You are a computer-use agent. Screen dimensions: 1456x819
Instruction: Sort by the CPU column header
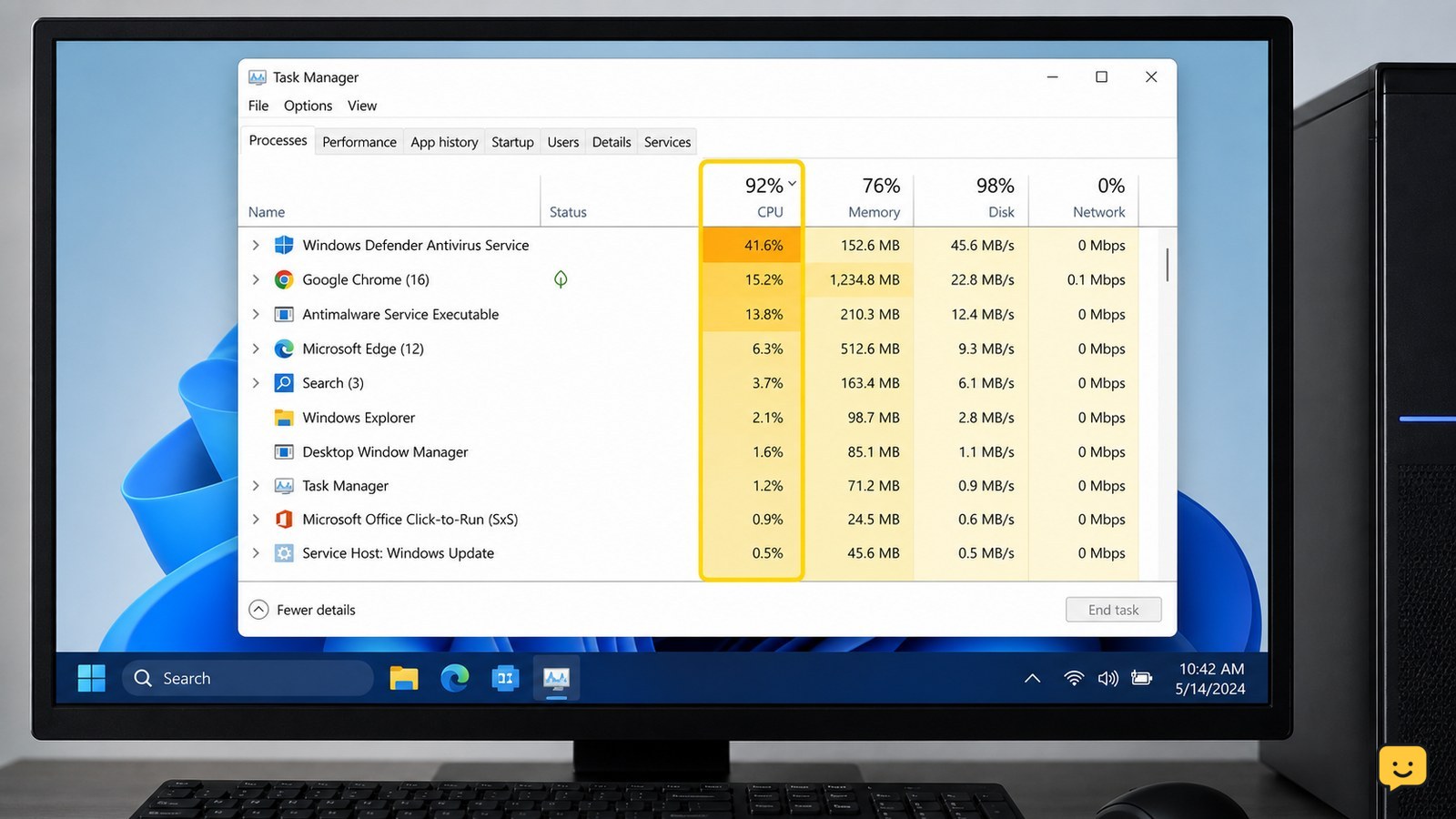(x=752, y=197)
